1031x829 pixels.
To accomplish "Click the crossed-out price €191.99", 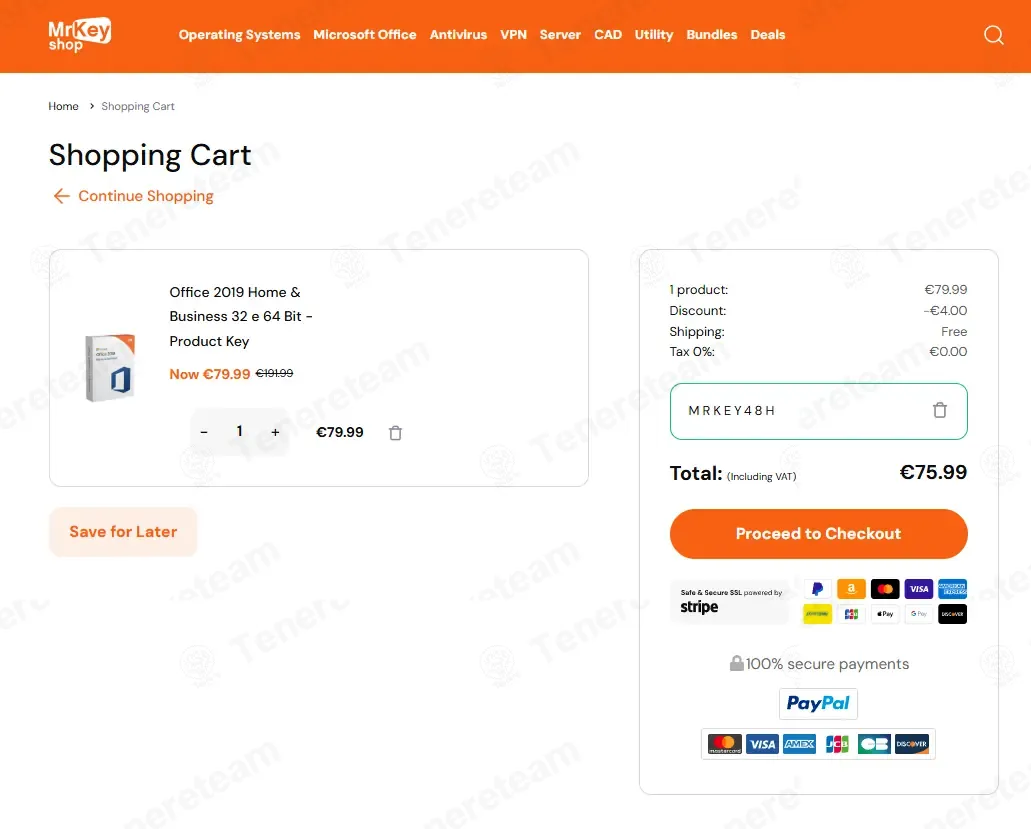I will (274, 373).
